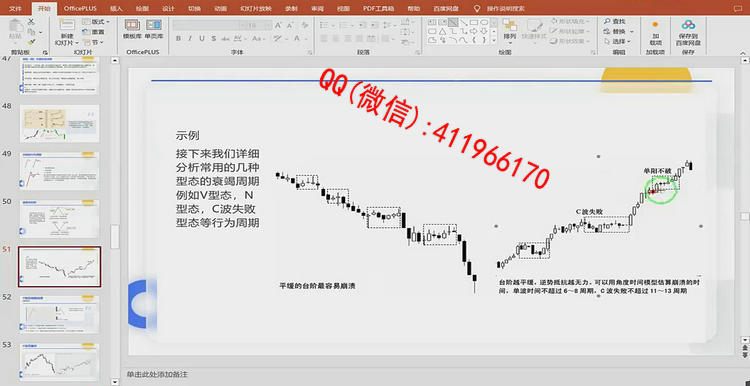Click the 查找 find magnifier icon

[x=607, y=22]
